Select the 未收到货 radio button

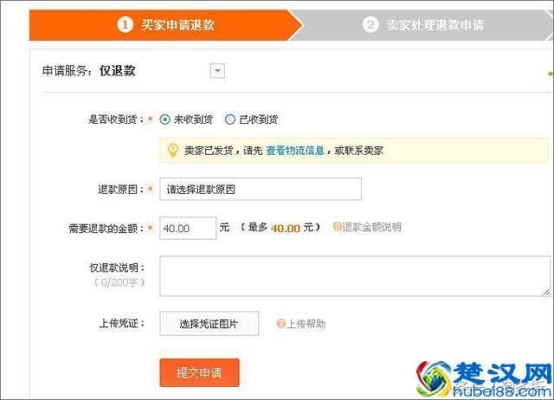165,119
